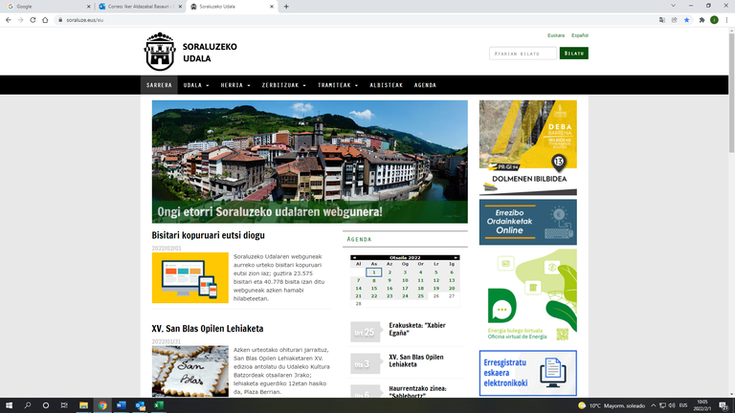Open Errezibo Ordainketak Online banner
735x413 pixels.
click(528, 222)
